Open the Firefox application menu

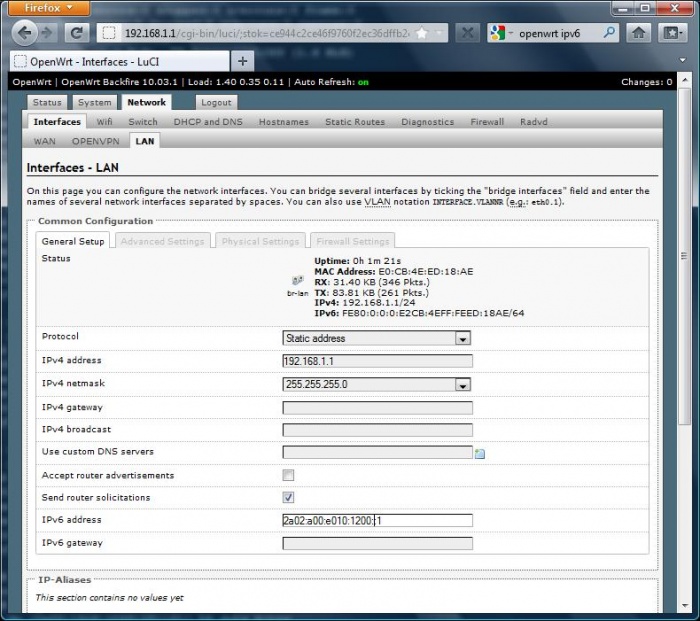(x=46, y=8)
